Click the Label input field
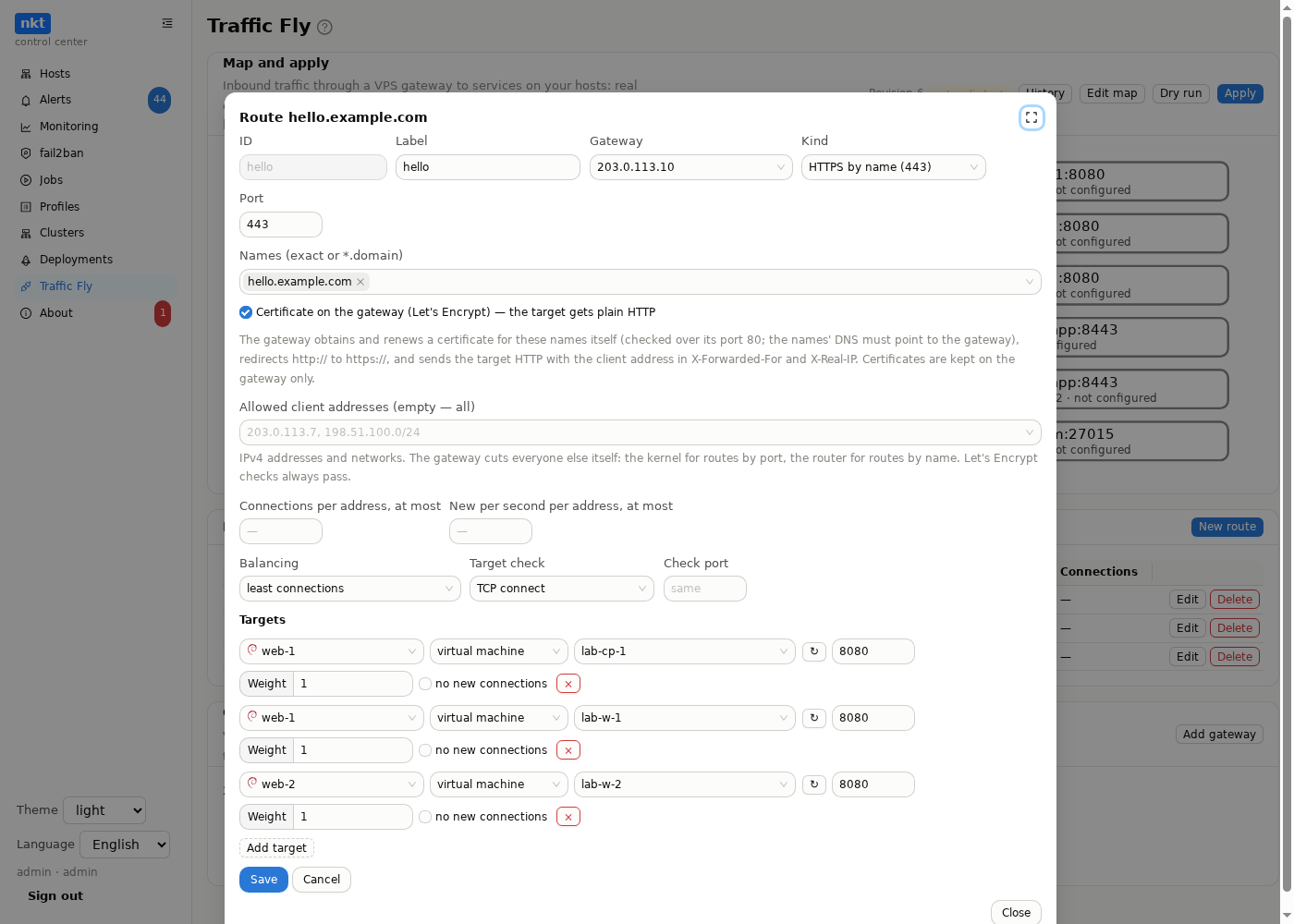The image size is (1294, 924). pos(488,167)
